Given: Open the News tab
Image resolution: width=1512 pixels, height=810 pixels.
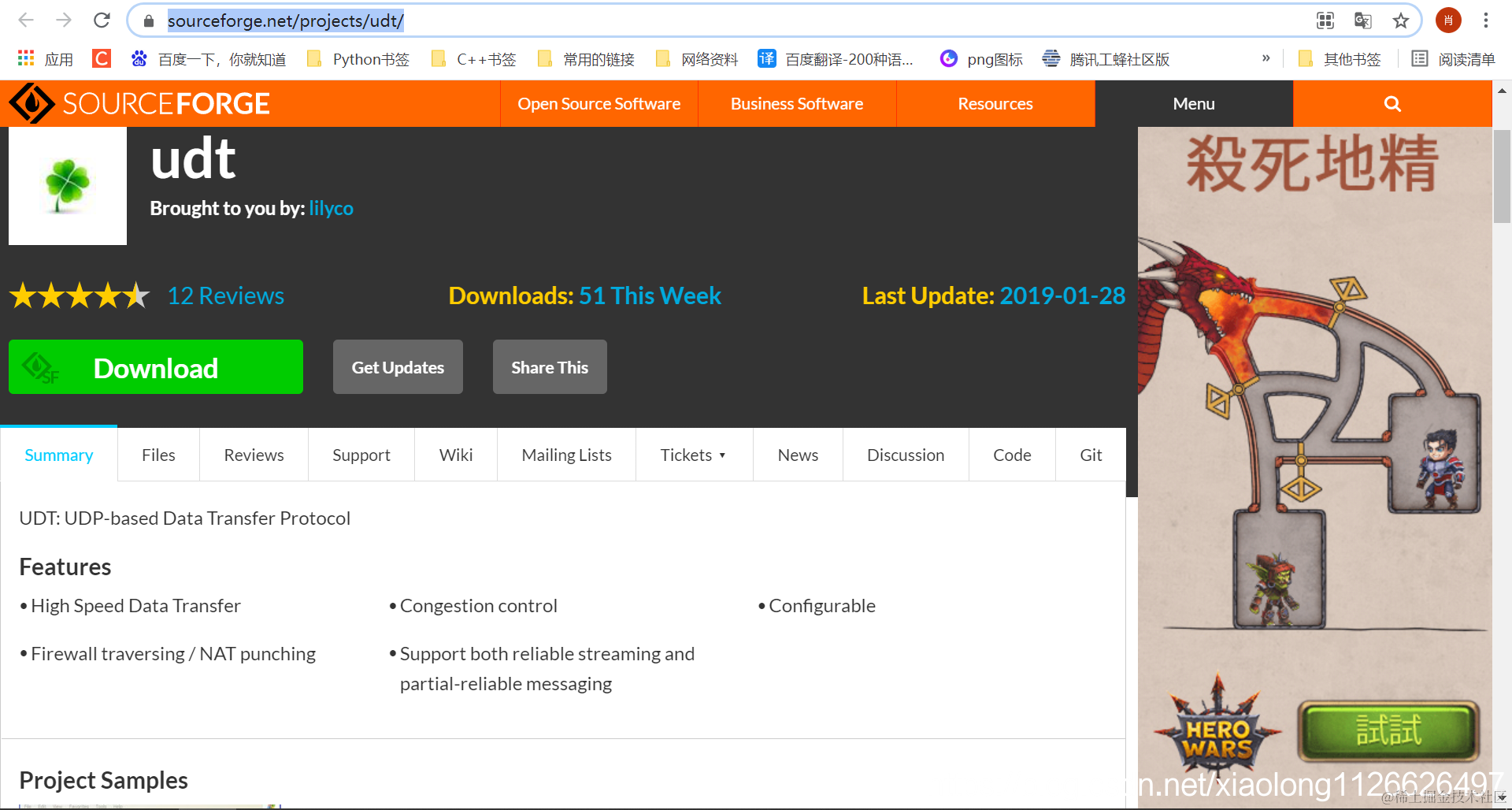Looking at the screenshot, I should [x=798, y=455].
